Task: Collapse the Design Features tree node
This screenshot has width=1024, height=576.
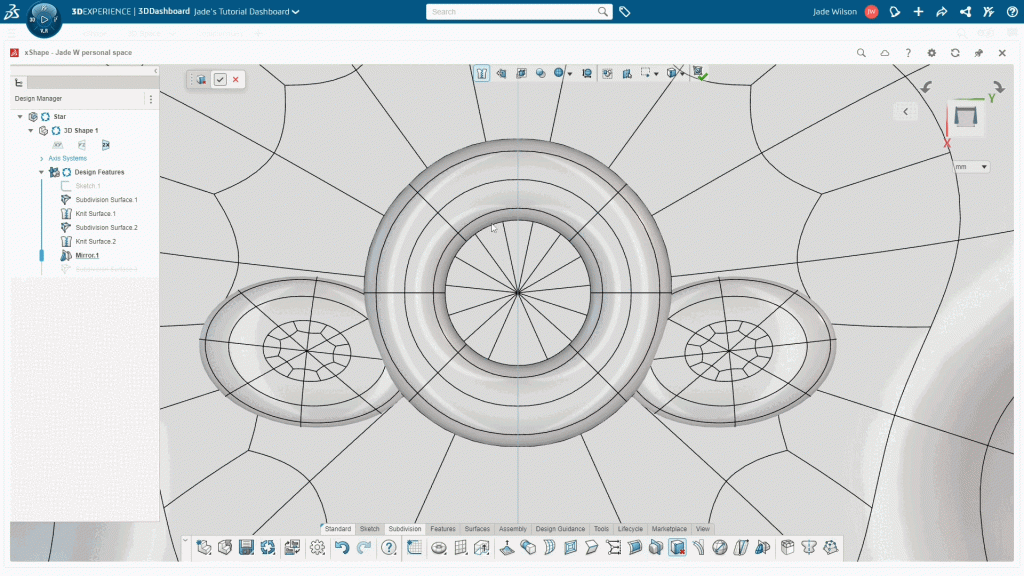Action: [x=41, y=172]
